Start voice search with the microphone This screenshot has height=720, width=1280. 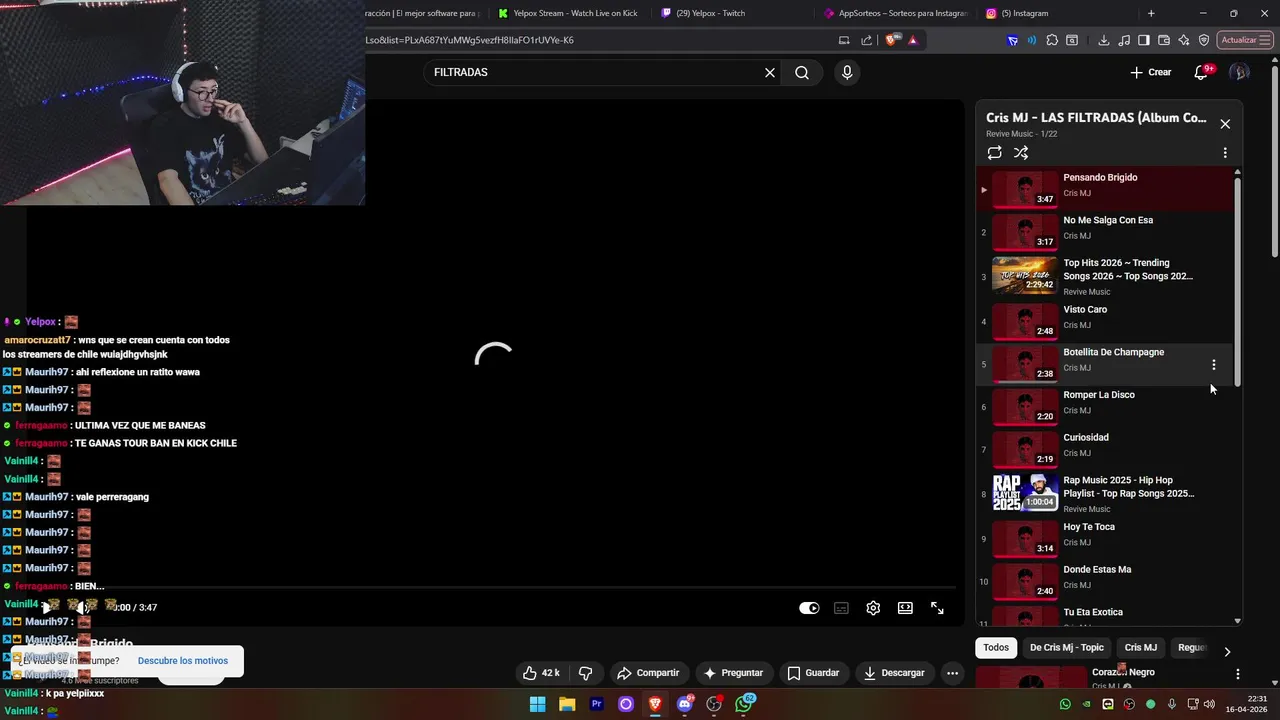[x=847, y=72]
